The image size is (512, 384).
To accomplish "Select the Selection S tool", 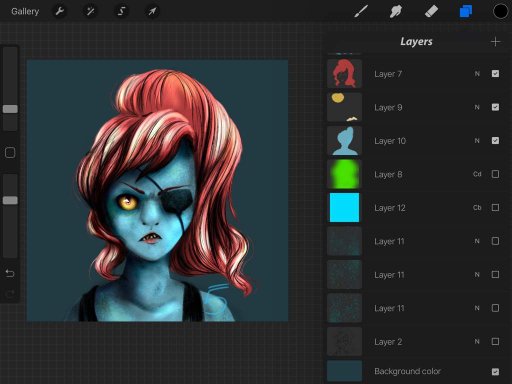I will point(122,11).
